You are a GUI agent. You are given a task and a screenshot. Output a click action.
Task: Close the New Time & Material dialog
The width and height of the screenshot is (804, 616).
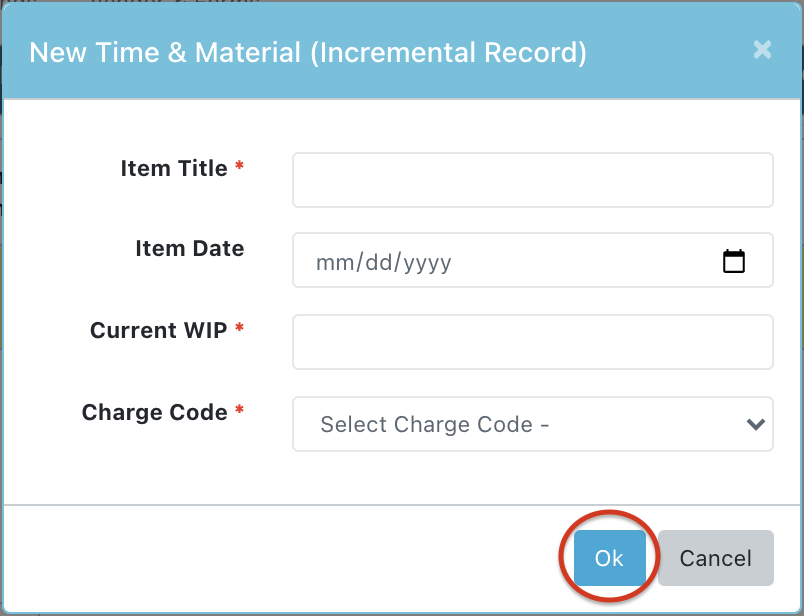(762, 50)
